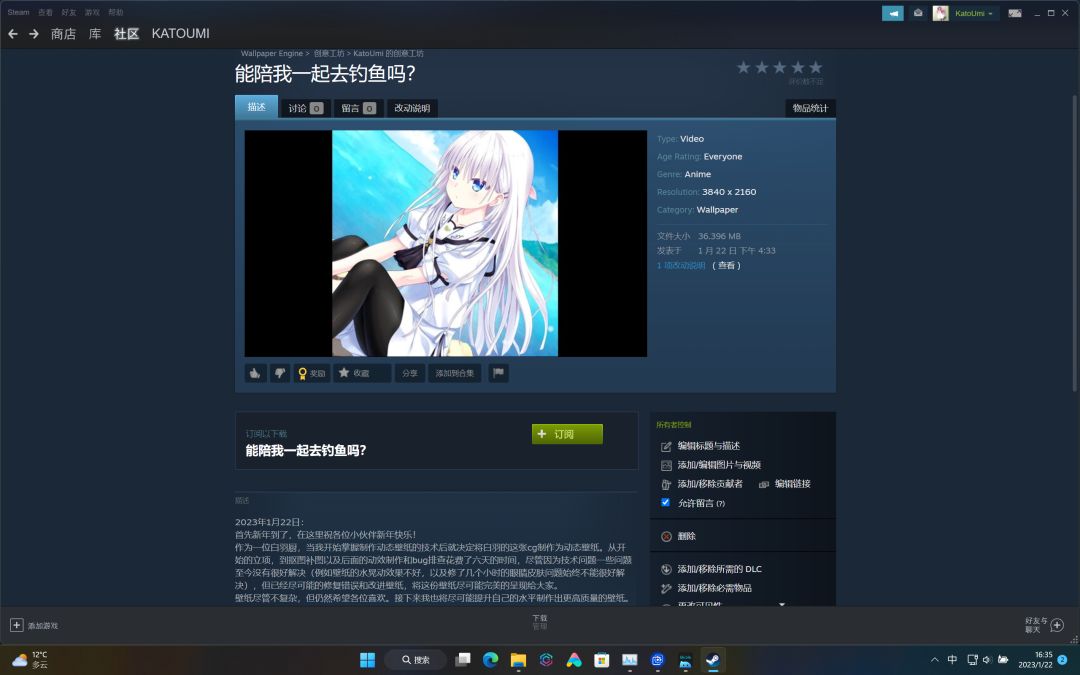Select the 讨论 discussions tab
Image resolution: width=1080 pixels, height=675 pixels.
305,108
